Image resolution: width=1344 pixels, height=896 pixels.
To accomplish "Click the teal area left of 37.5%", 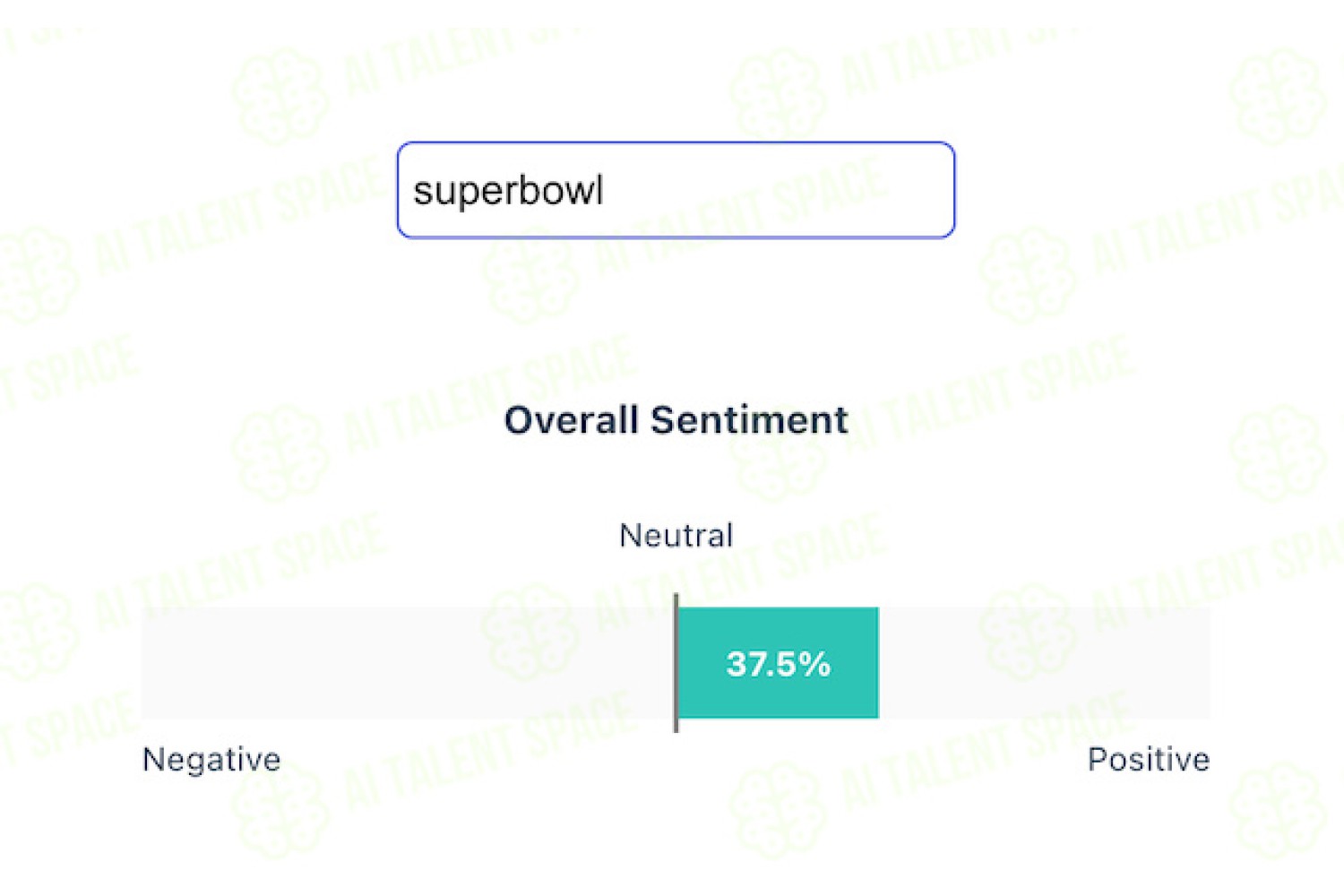I will pos(702,663).
